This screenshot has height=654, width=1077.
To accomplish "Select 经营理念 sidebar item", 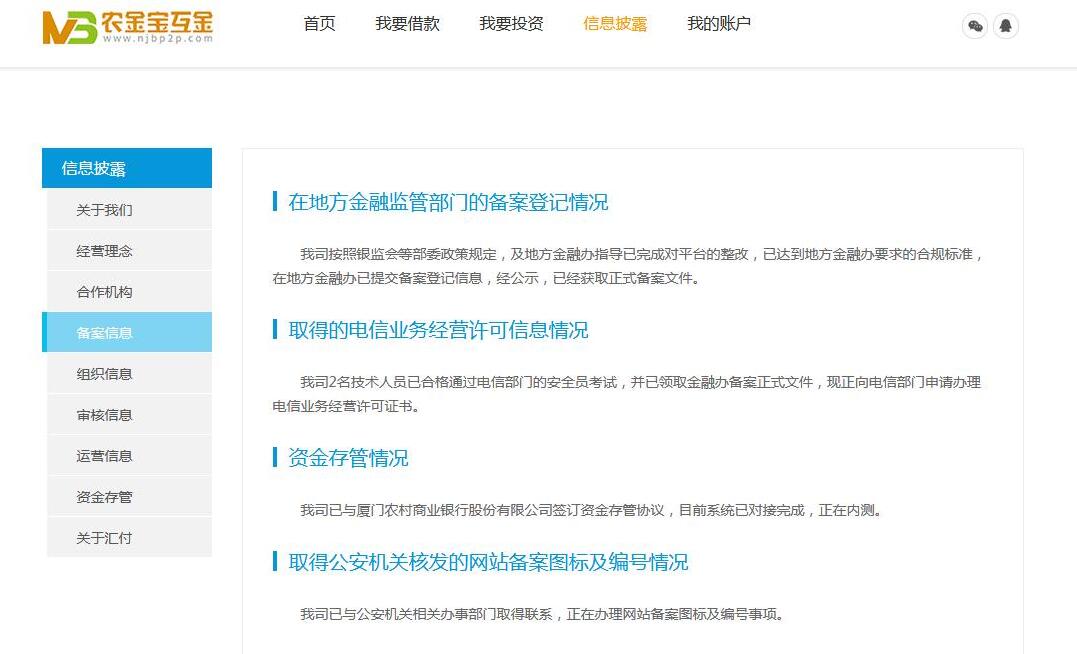I will [105, 251].
